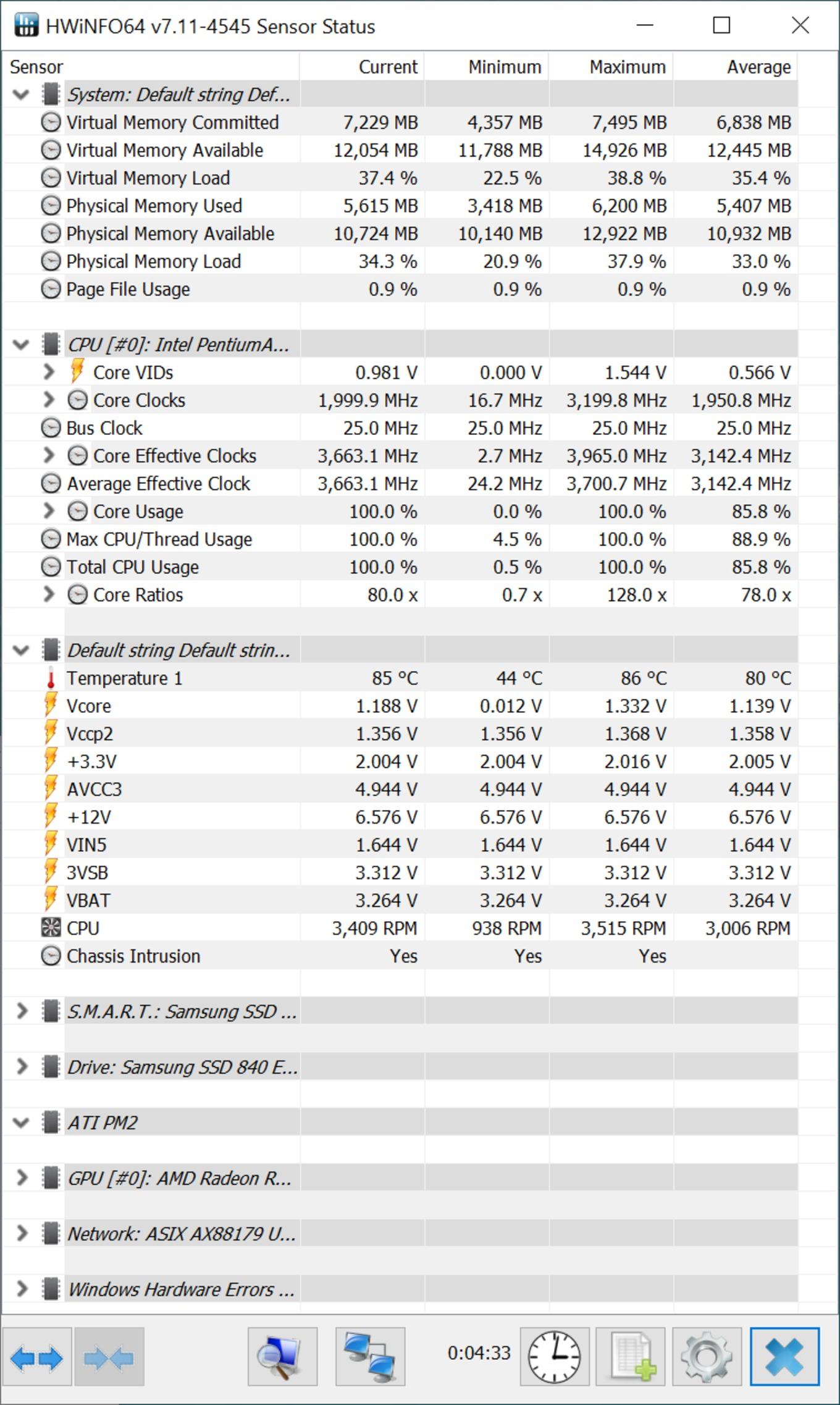Open the sensor search magnifier button

(x=283, y=1357)
